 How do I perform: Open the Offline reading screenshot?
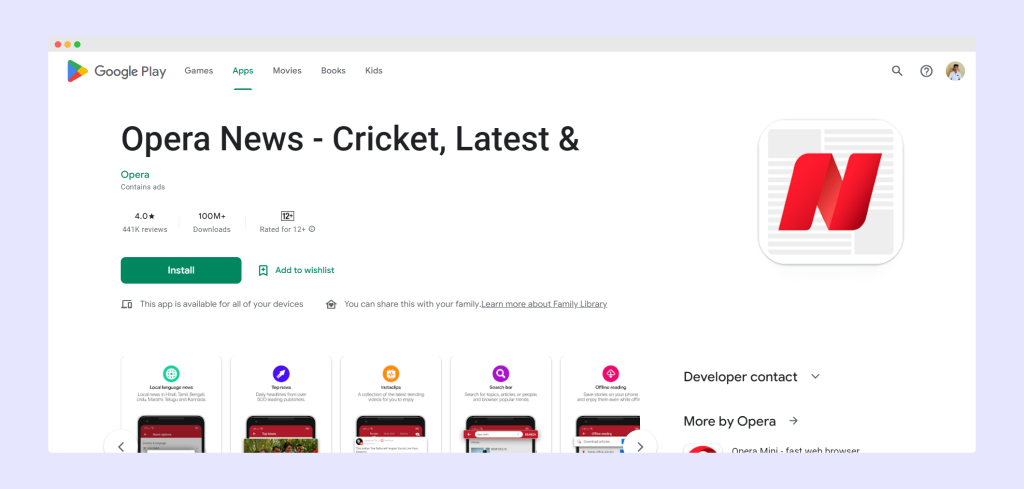coord(601,404)
